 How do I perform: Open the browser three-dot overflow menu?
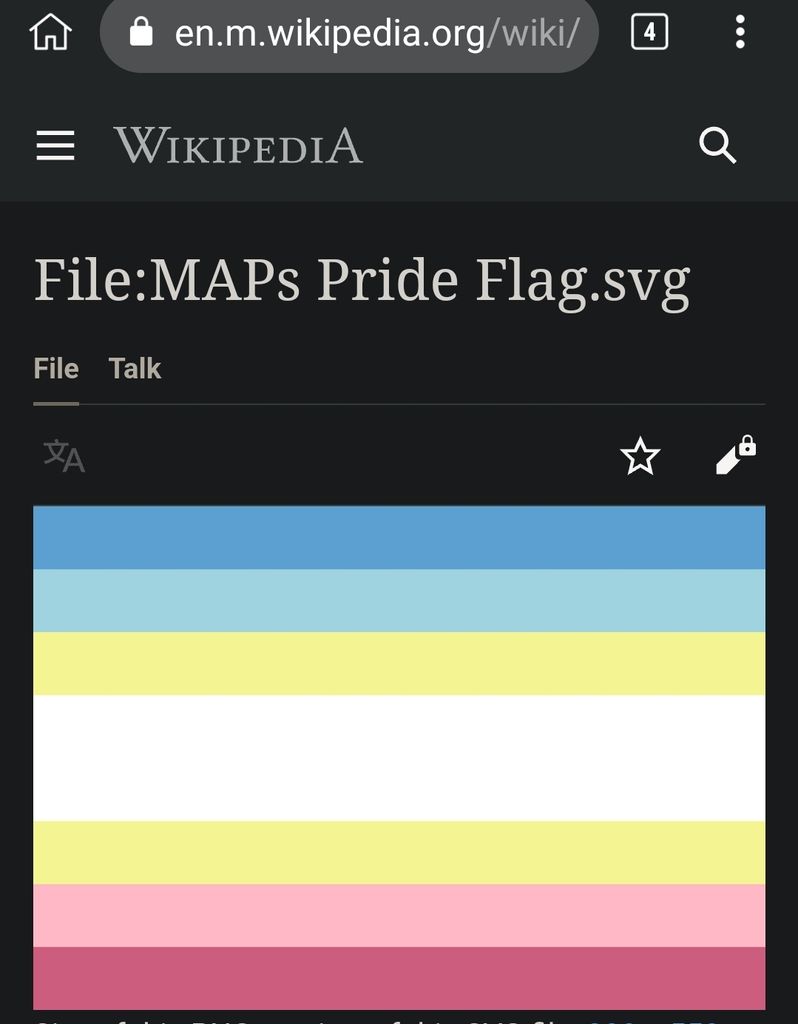tap(740, 33)
